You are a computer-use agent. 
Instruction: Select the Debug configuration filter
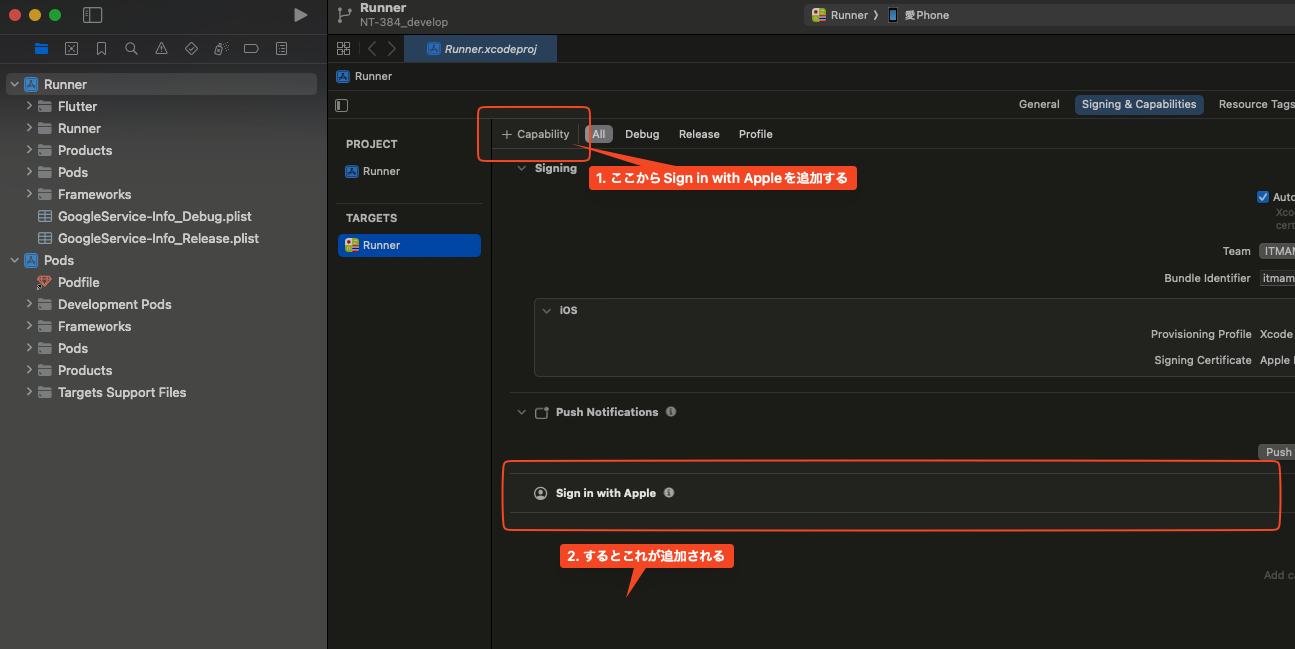(642, 134)
